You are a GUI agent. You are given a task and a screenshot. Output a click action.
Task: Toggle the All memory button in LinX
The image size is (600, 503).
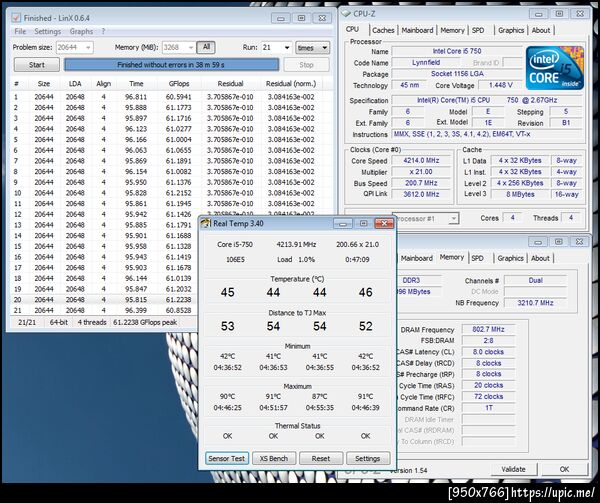[x=206, y=47]
